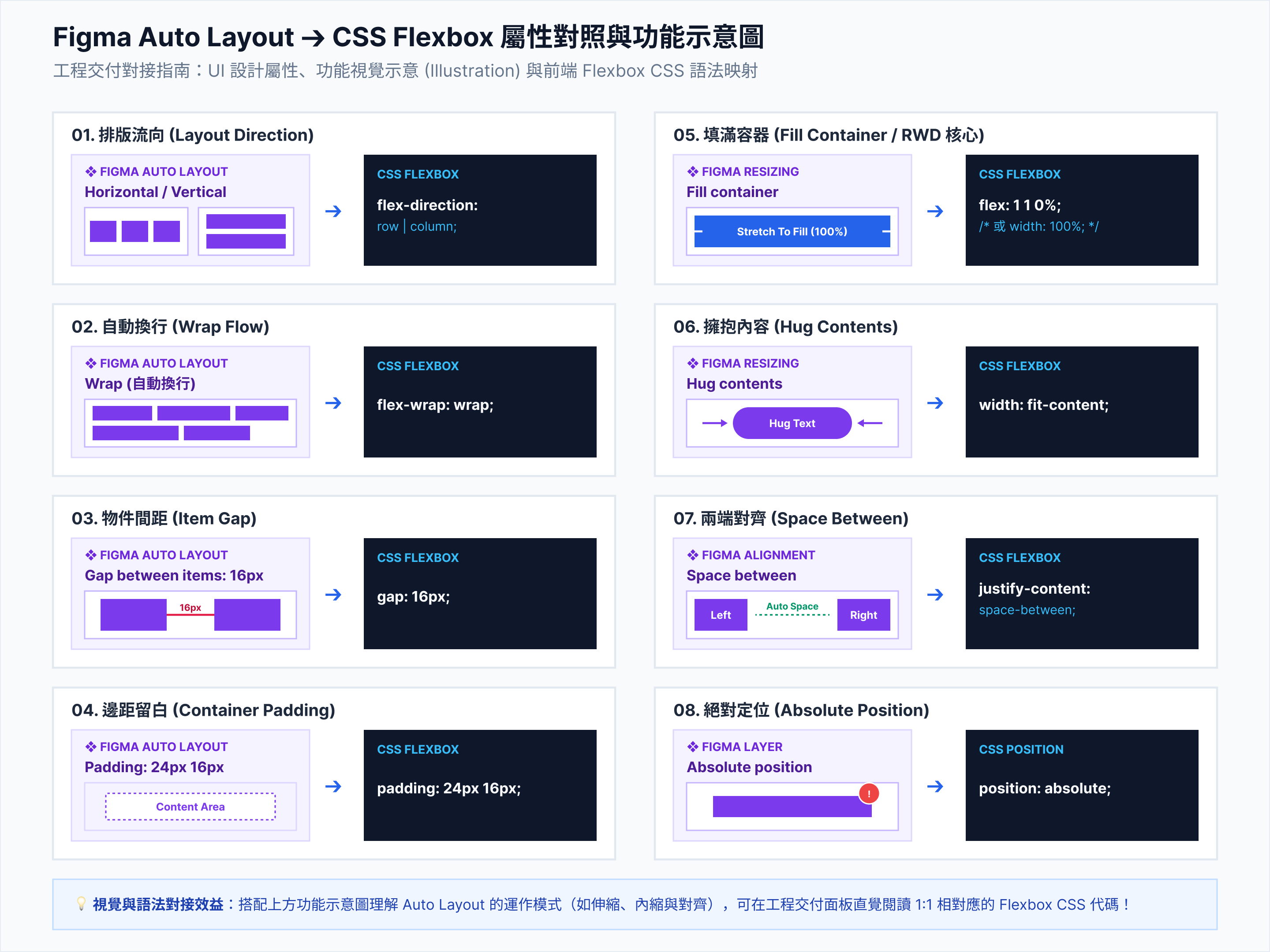Click the purple 'Fill container' label
The height and width of the screenshot is (952, 1270).
[732, 192]
